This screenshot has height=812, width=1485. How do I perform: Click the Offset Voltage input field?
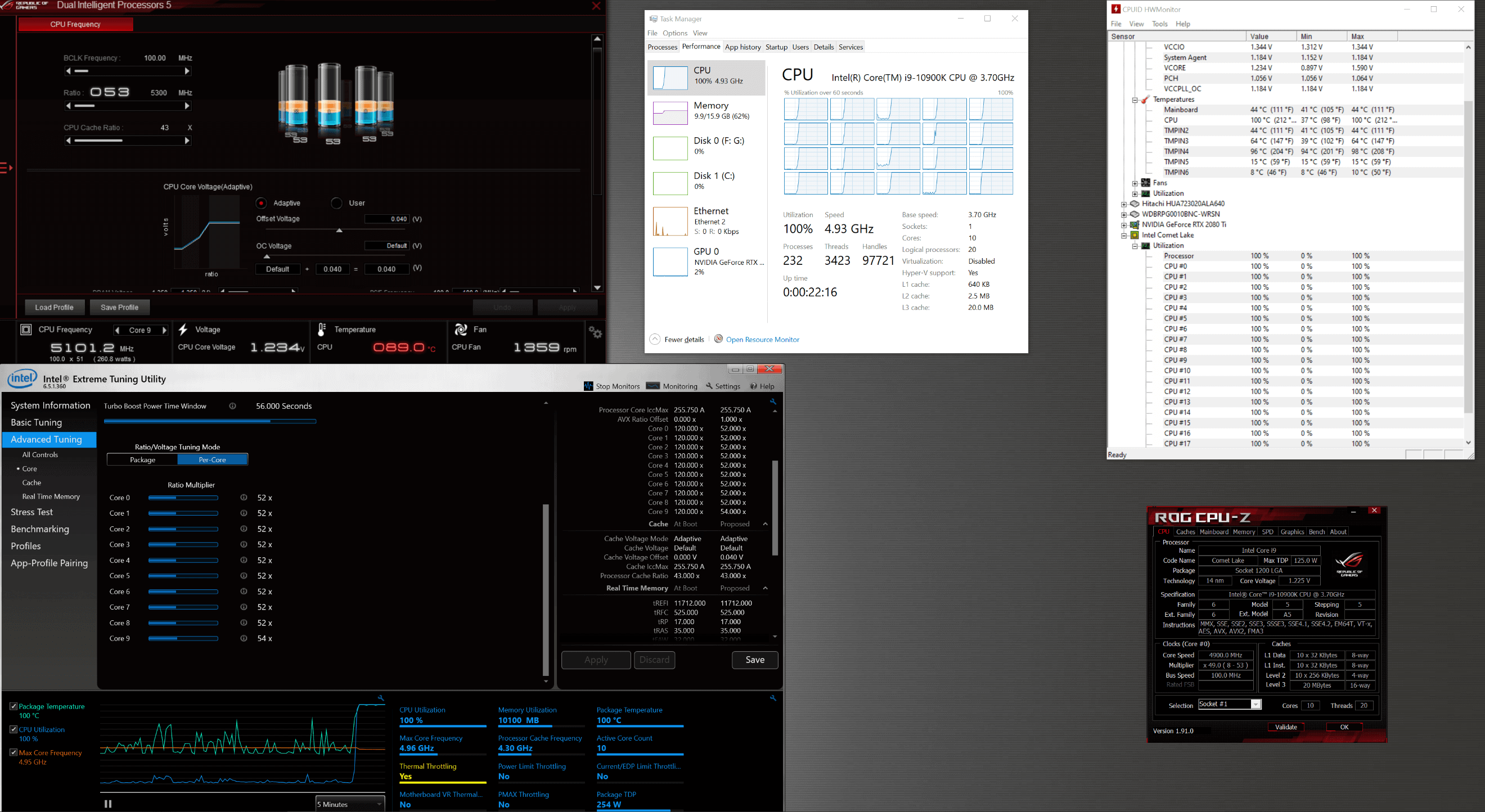387,219
